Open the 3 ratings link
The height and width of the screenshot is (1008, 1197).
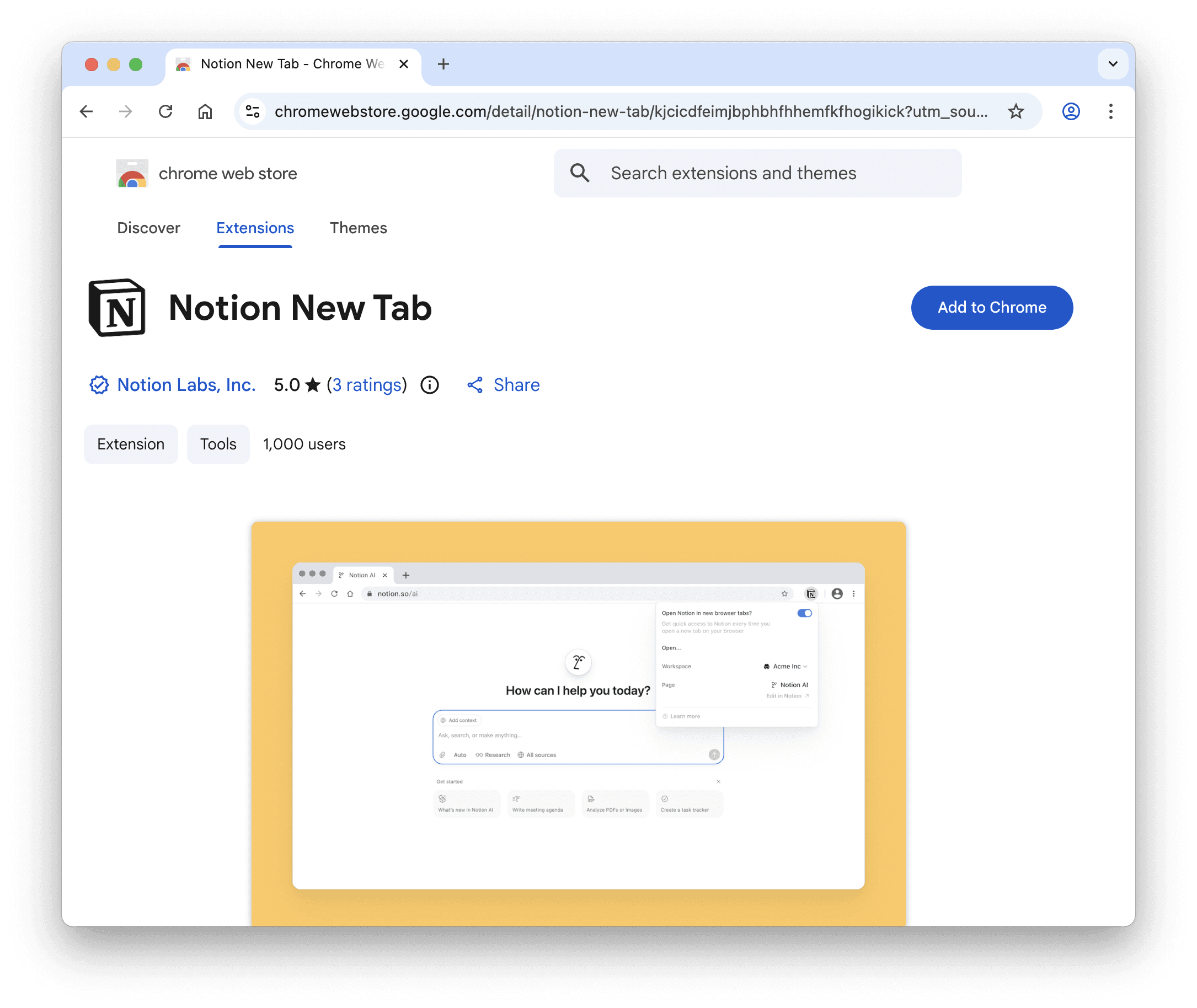[366, 385]
